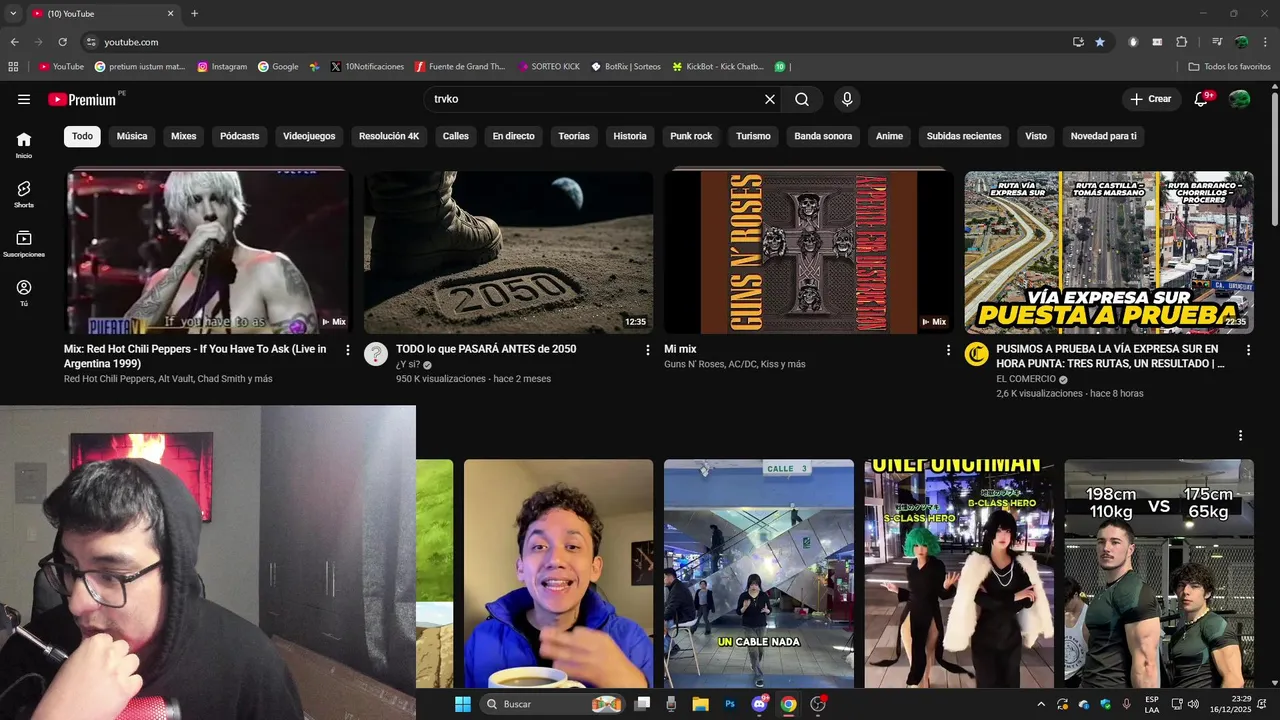This screenshot has width=1280, height=720.
Task: Select the Mixes filter chip
Action: [184, 136]
